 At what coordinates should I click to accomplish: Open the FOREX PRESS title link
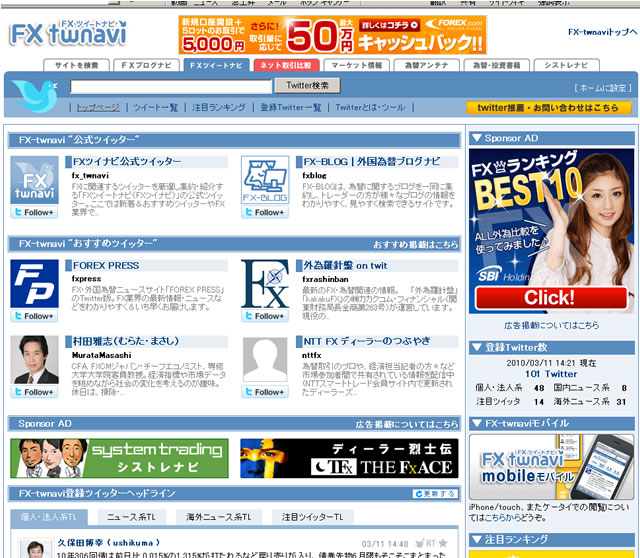tap(106, 265)
